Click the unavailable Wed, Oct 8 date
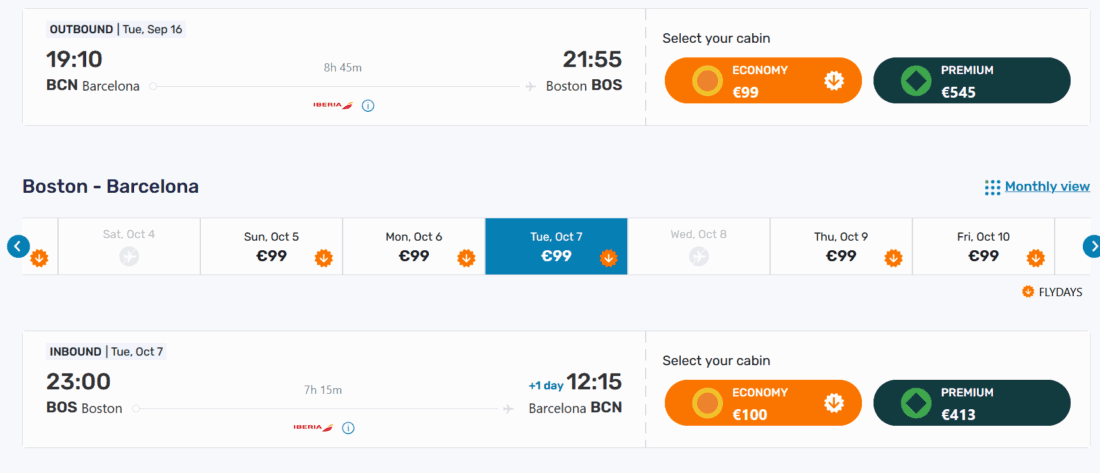 point(698,246)
